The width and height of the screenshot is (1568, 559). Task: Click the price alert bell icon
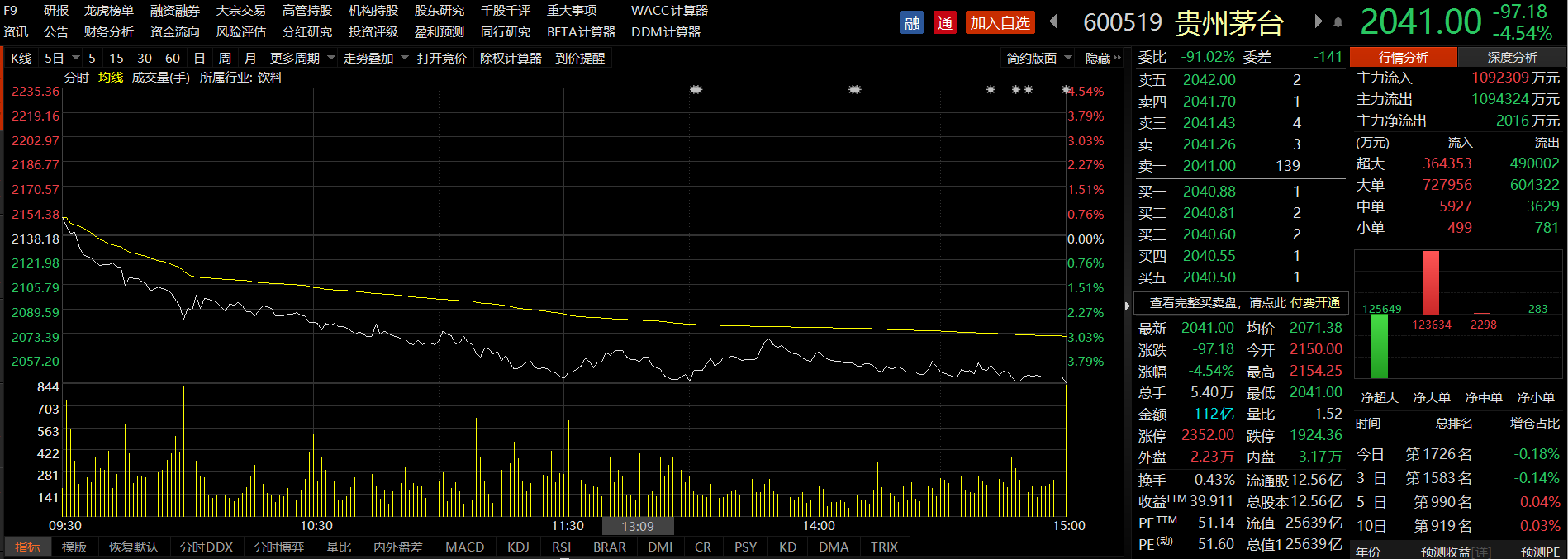[1338, 22]
